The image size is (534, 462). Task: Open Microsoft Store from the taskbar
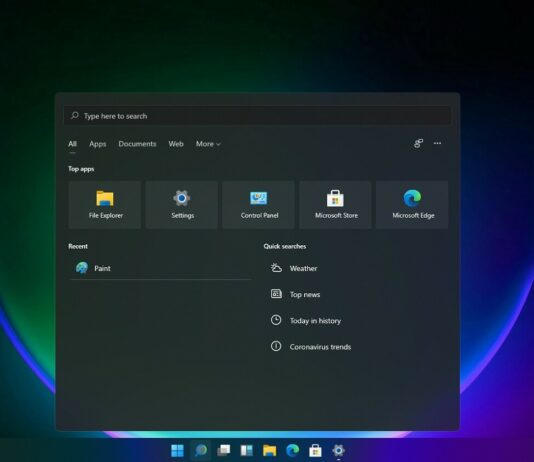point(315,450)
